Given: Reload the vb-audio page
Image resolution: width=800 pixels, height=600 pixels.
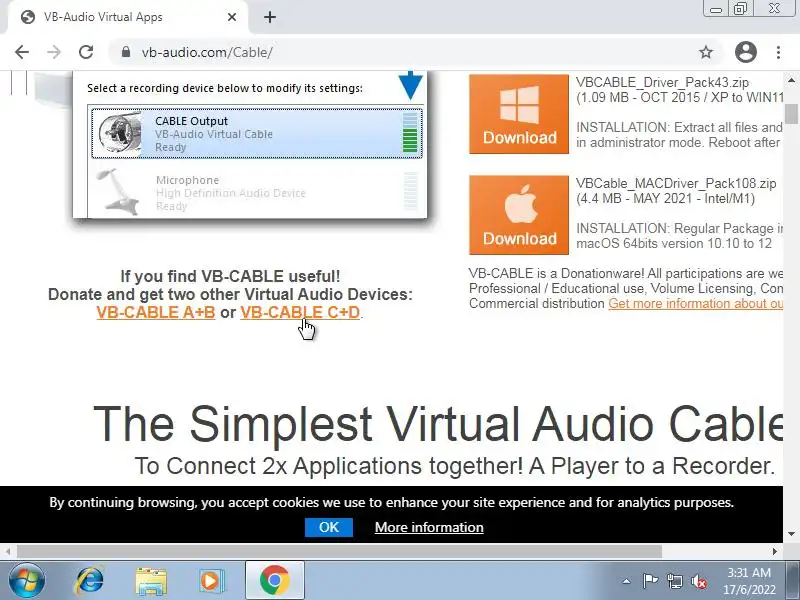Looking at the screenshot, I should pos(86,52).
